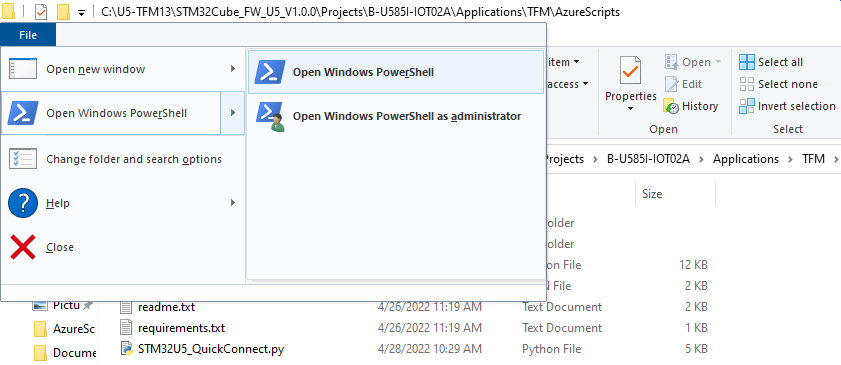This screenshot has width=841, height=365.
Task: Expand the Open new window submenu arrow
Action: pyautogui.click(x=233, y=69)
